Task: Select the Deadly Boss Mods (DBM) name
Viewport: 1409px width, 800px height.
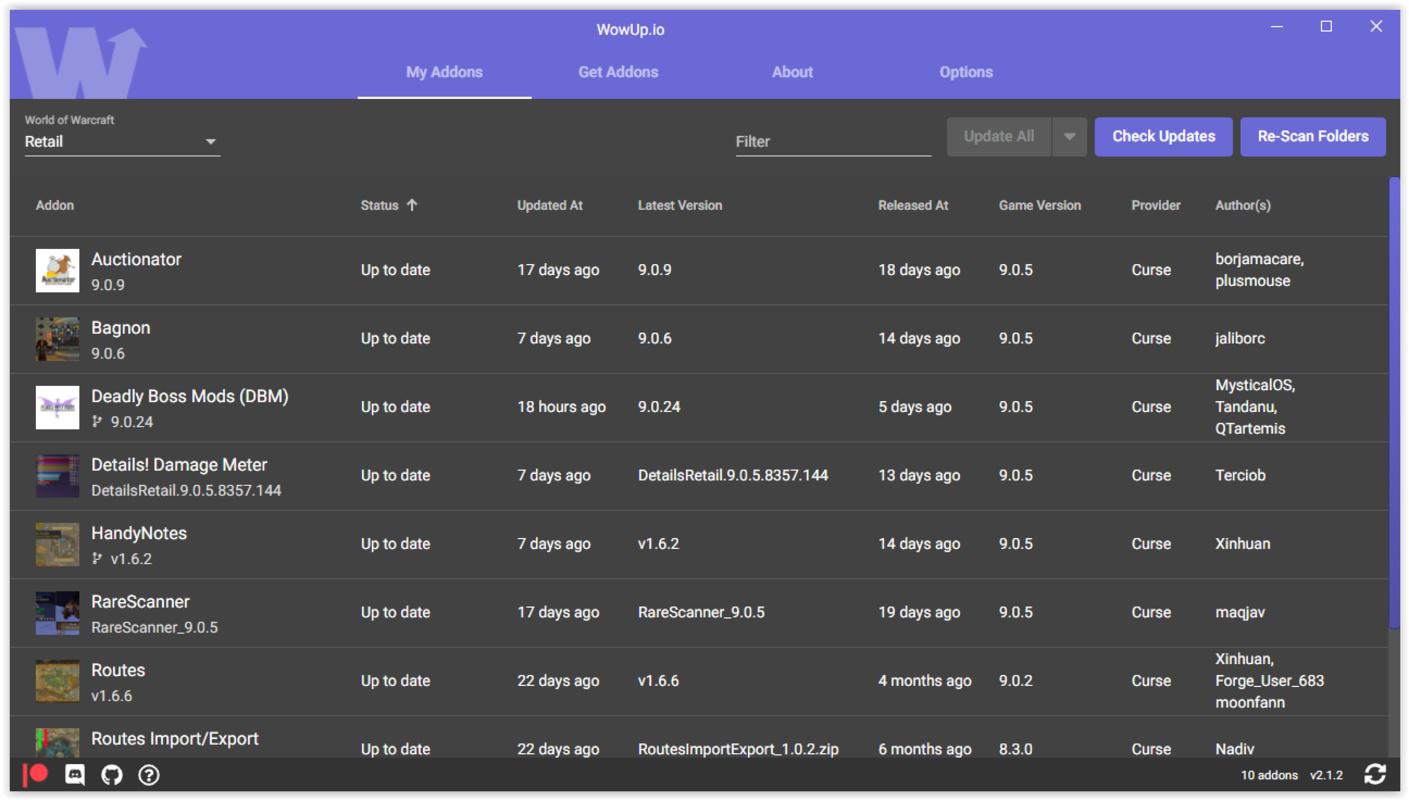Action: (x=190, y=396)
